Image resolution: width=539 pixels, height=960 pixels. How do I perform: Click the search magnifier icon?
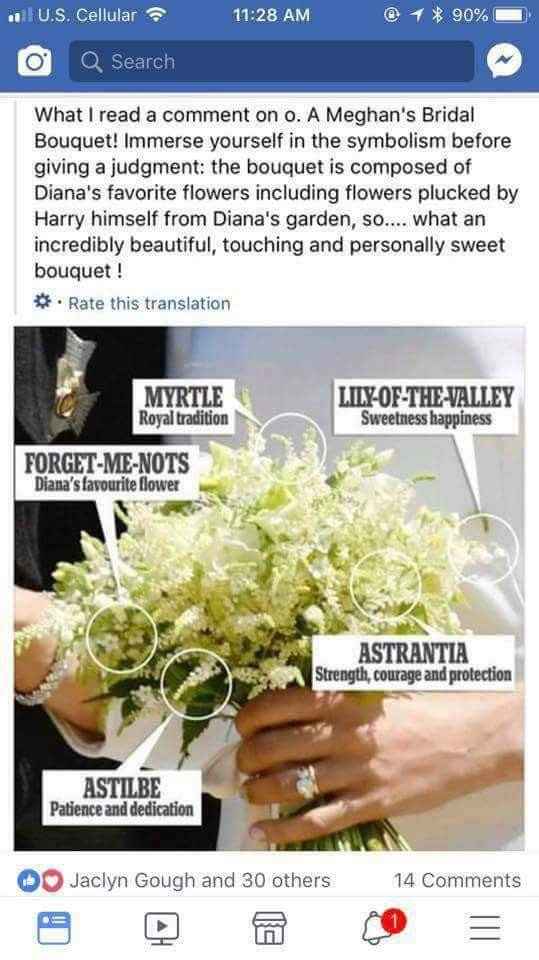tap(92, 62)
